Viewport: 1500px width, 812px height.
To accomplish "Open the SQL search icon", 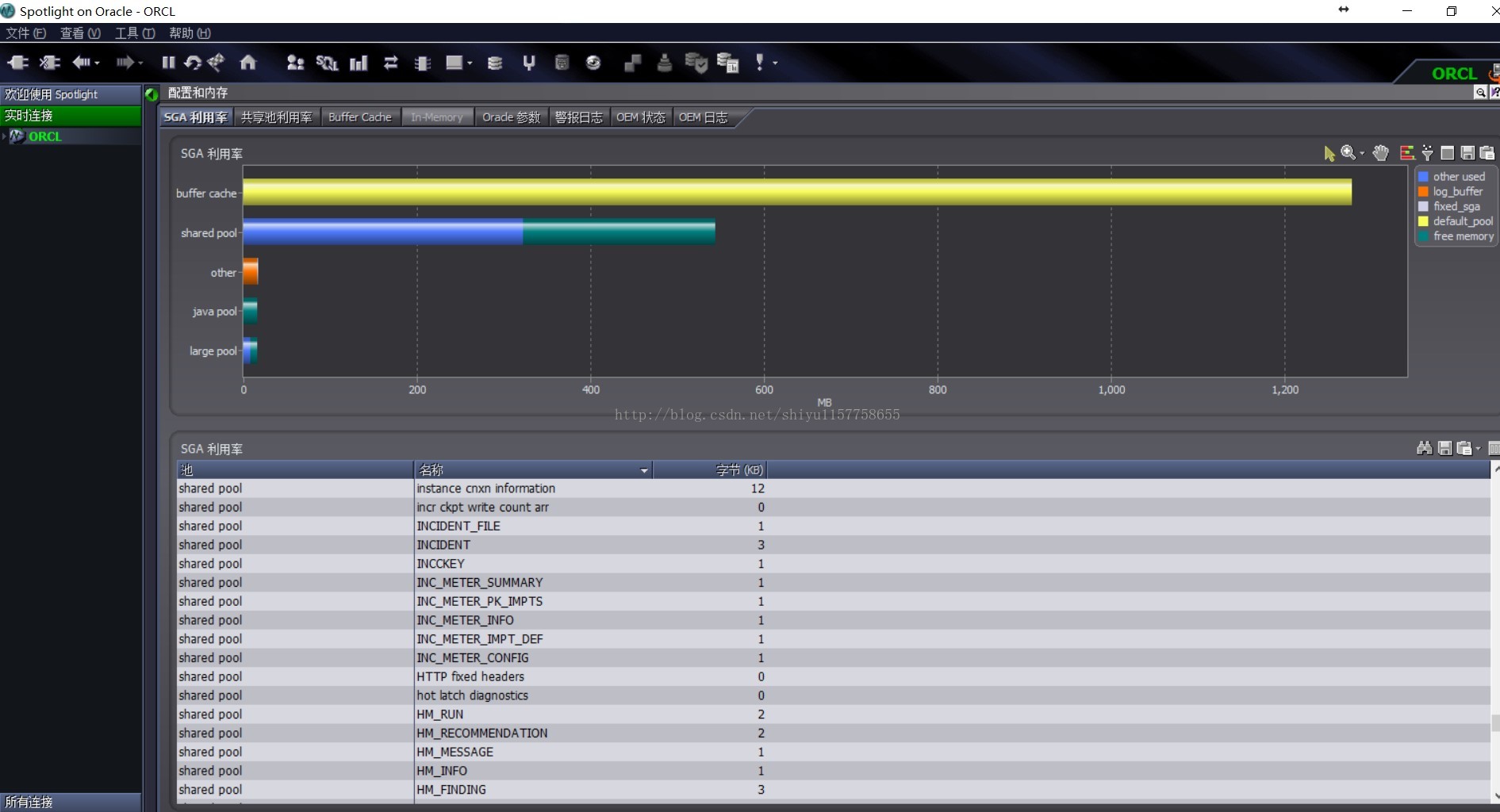I will (327, 63).
